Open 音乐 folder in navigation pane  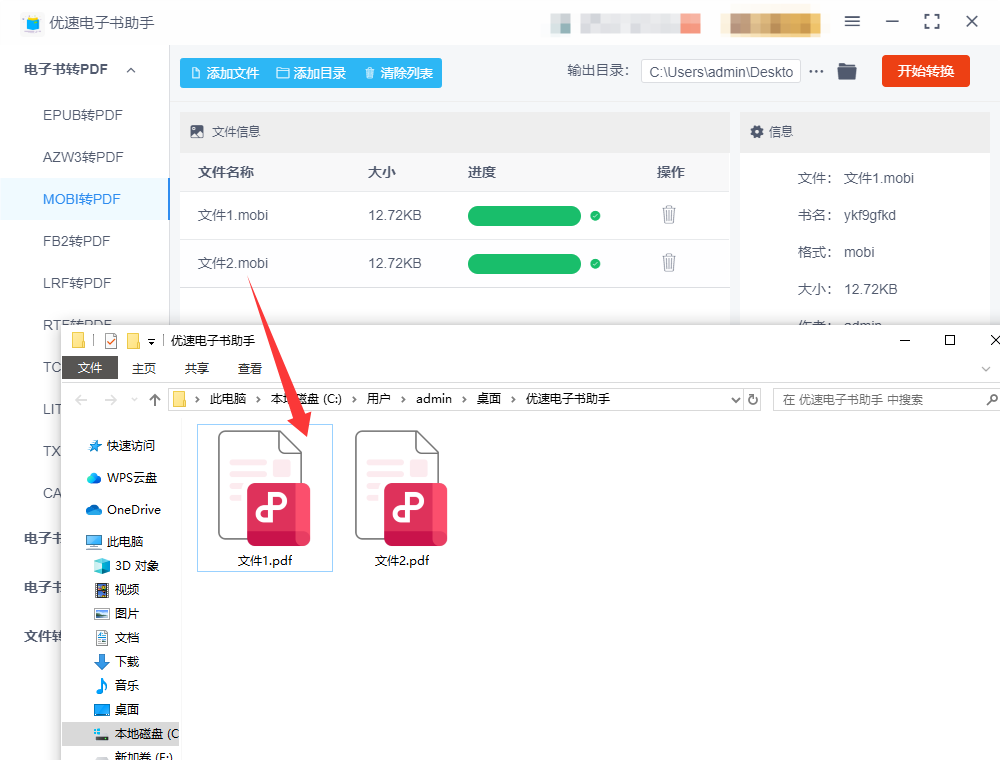pos(117,685)
